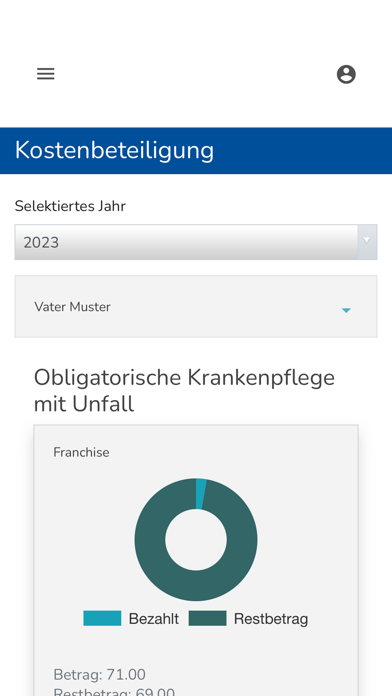This screenshot has width=392, height=696.
Task: Open the 2023 year selection dropdown
Action: click(196, 242)
